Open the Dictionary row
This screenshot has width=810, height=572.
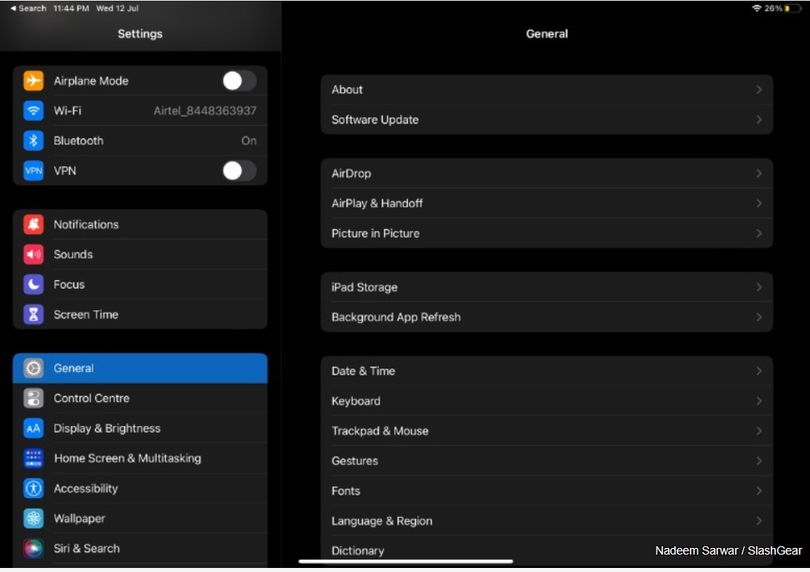click(x=547, y=551)
